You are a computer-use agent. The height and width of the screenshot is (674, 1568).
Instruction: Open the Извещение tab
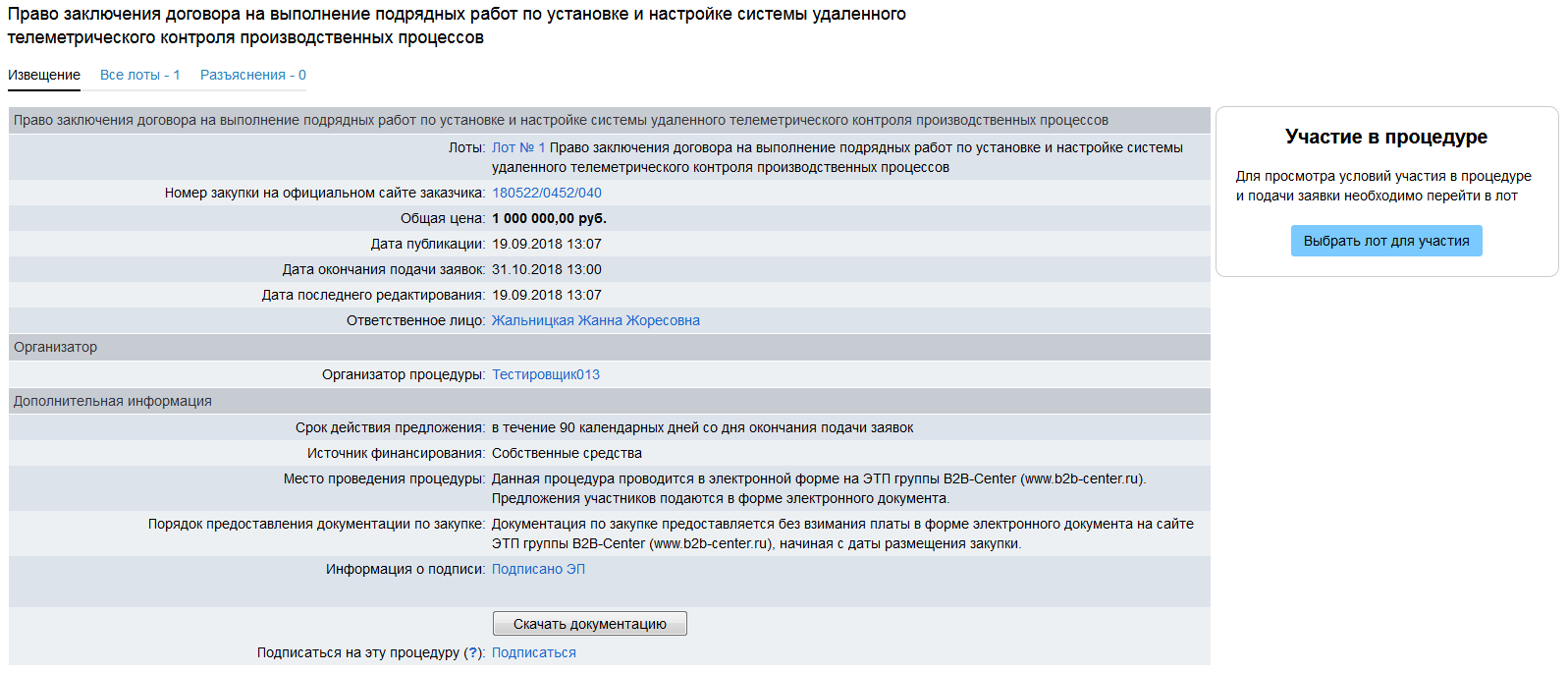coord(44,75)
